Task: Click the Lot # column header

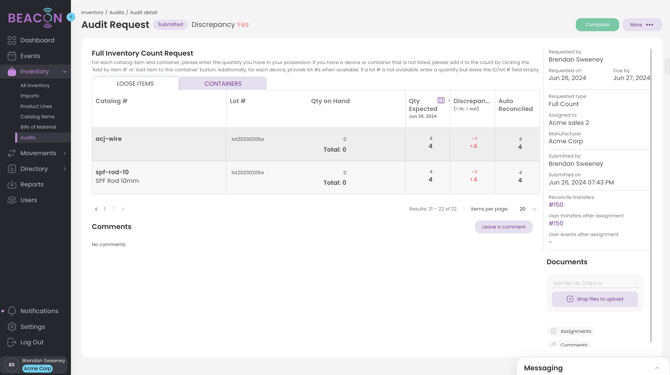Action: click(238, 101)
